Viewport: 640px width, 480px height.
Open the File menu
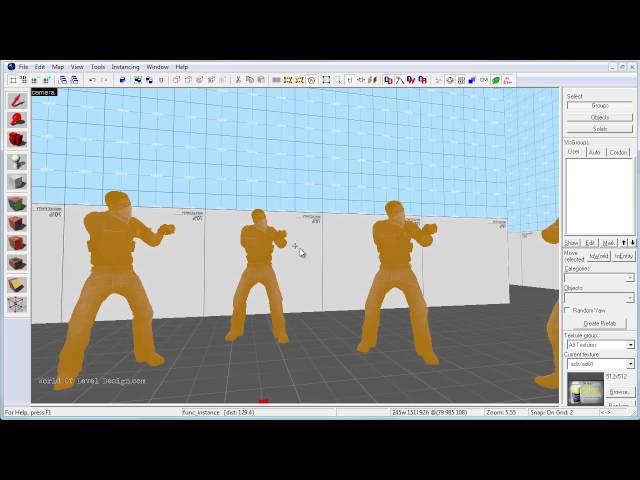(x=23, y=67)
